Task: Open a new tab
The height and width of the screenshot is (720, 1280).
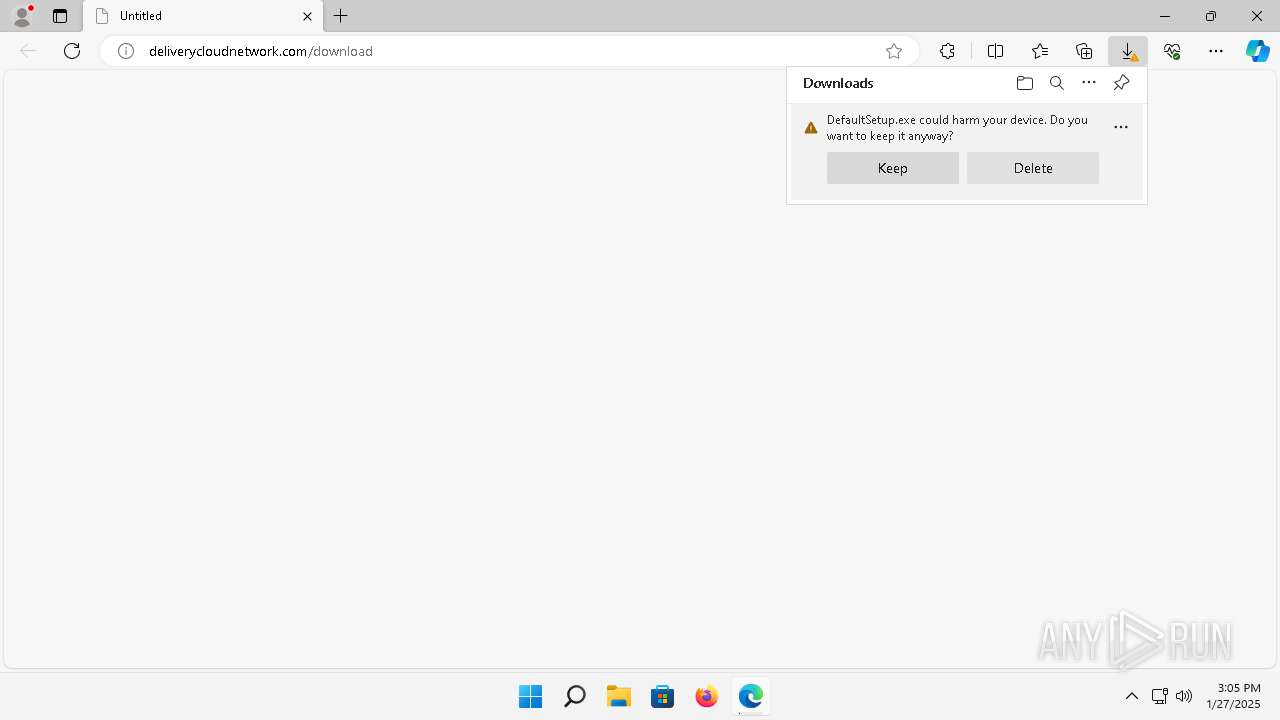Action: tap(341, 16)
